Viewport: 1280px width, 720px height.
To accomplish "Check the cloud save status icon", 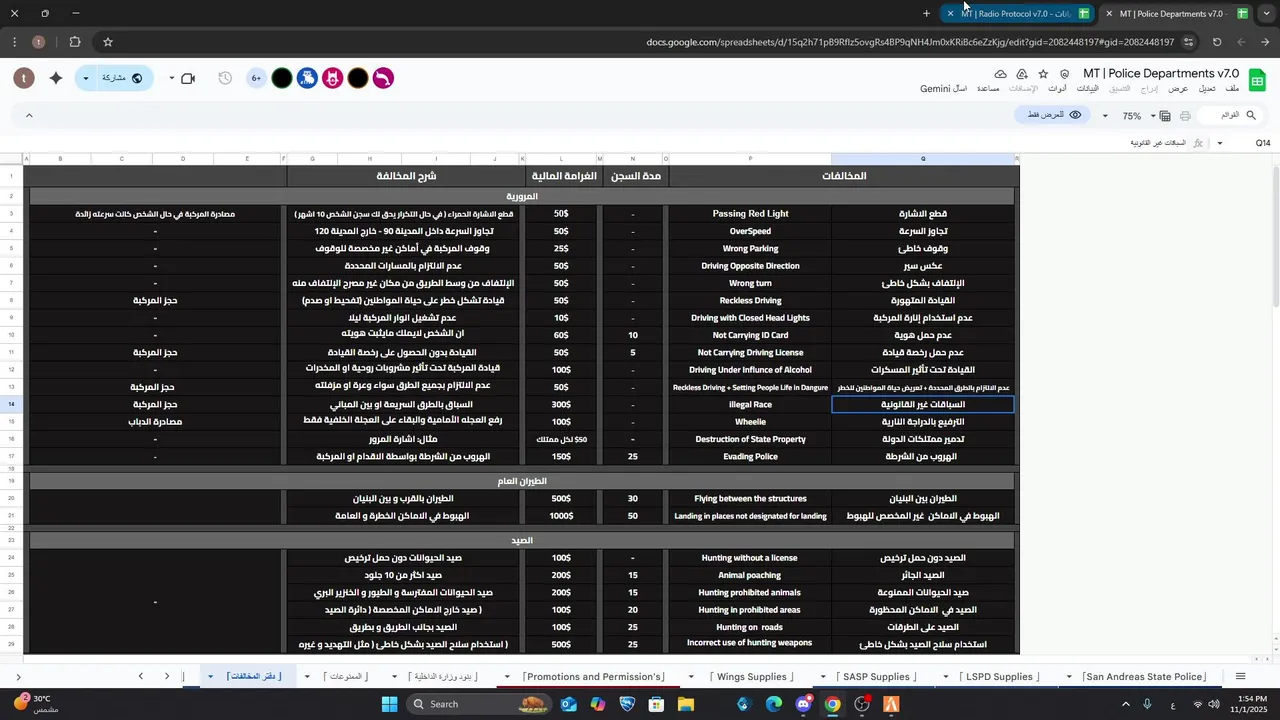I will click(1001, 74).
